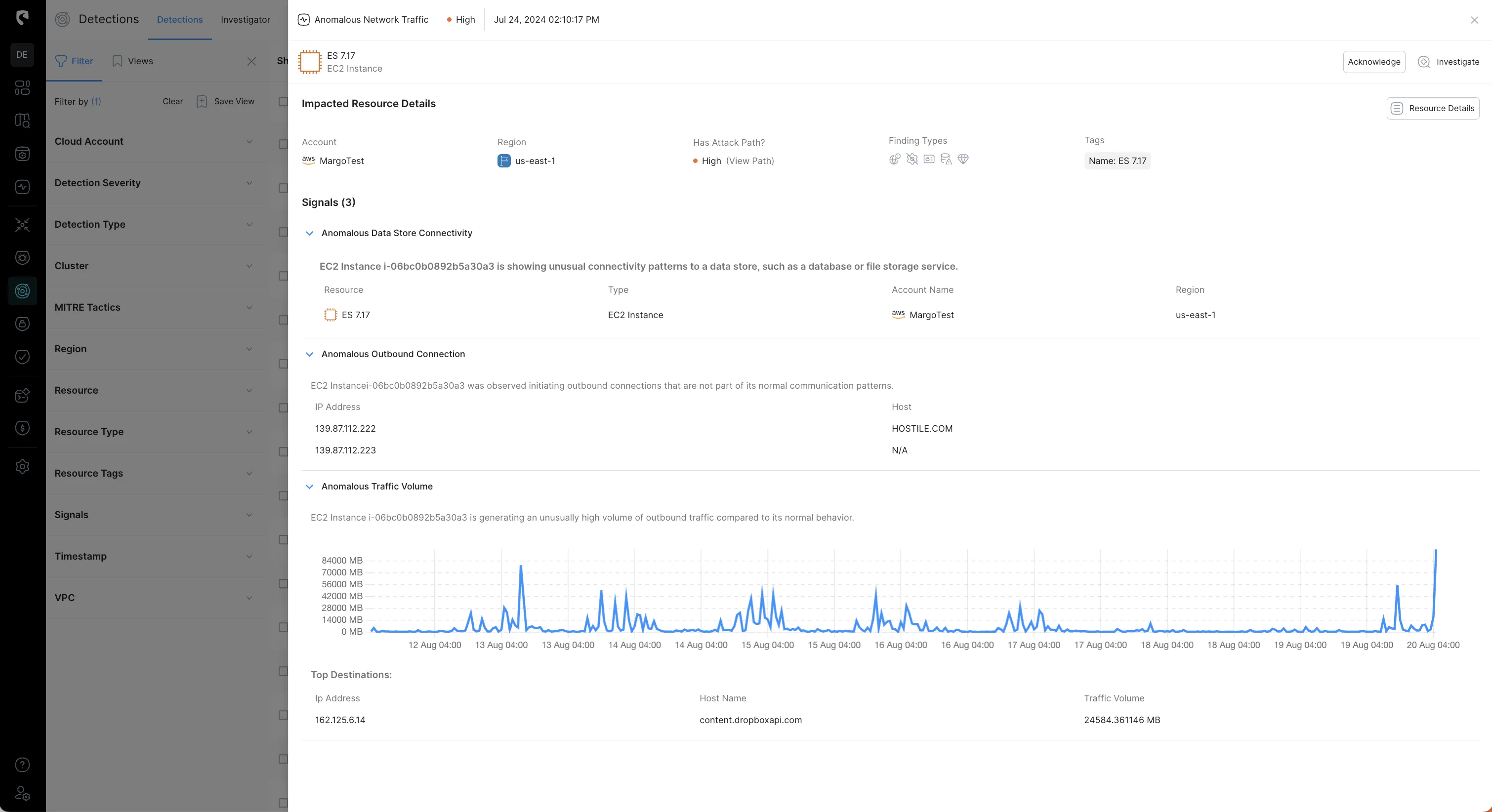Open the bug vulnerabilities icon in the sidebar
Image resolution: width=1492 pixels, height=812 pixels.
coord(22,258)
